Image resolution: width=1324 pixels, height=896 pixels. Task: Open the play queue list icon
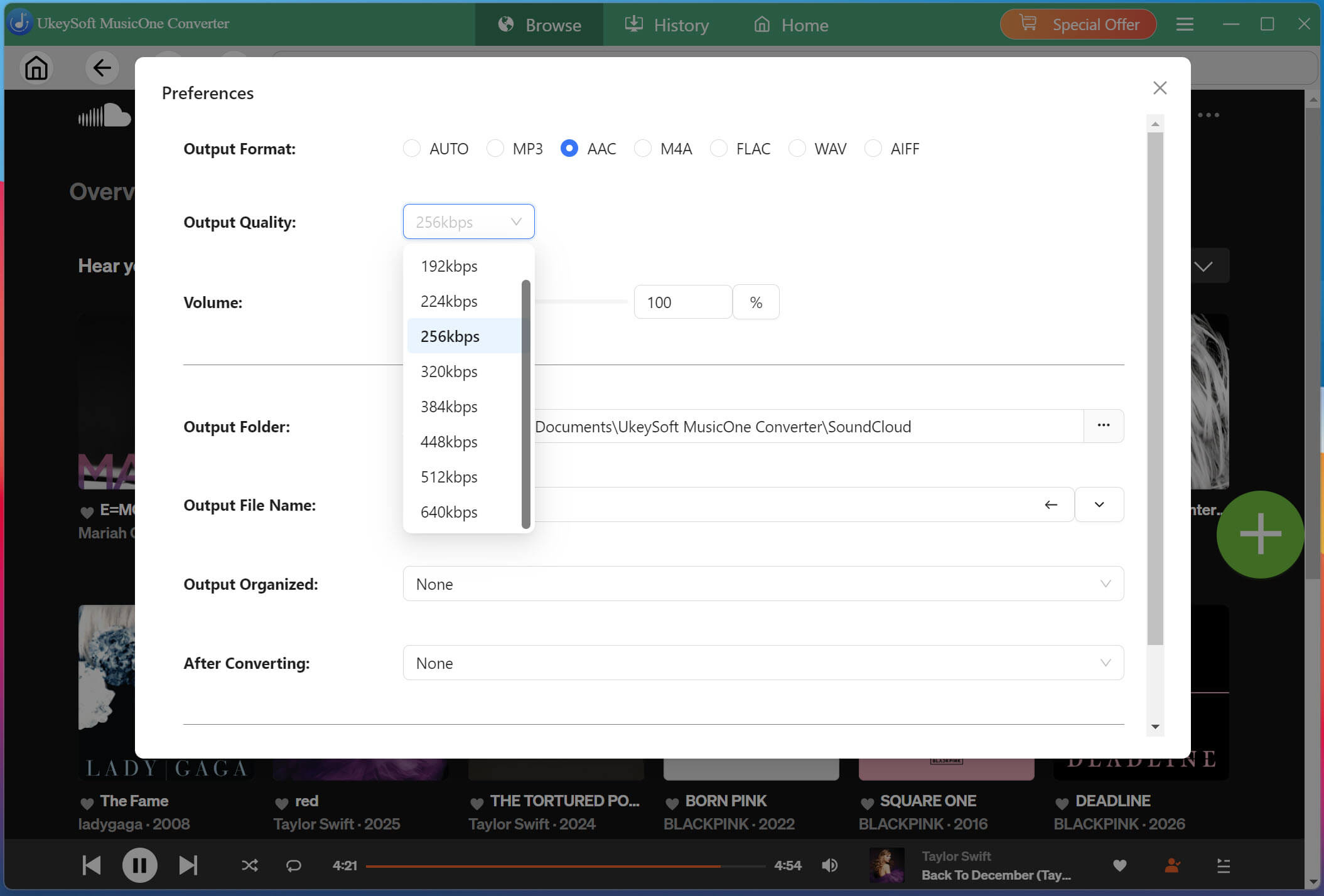(1223, 866)
